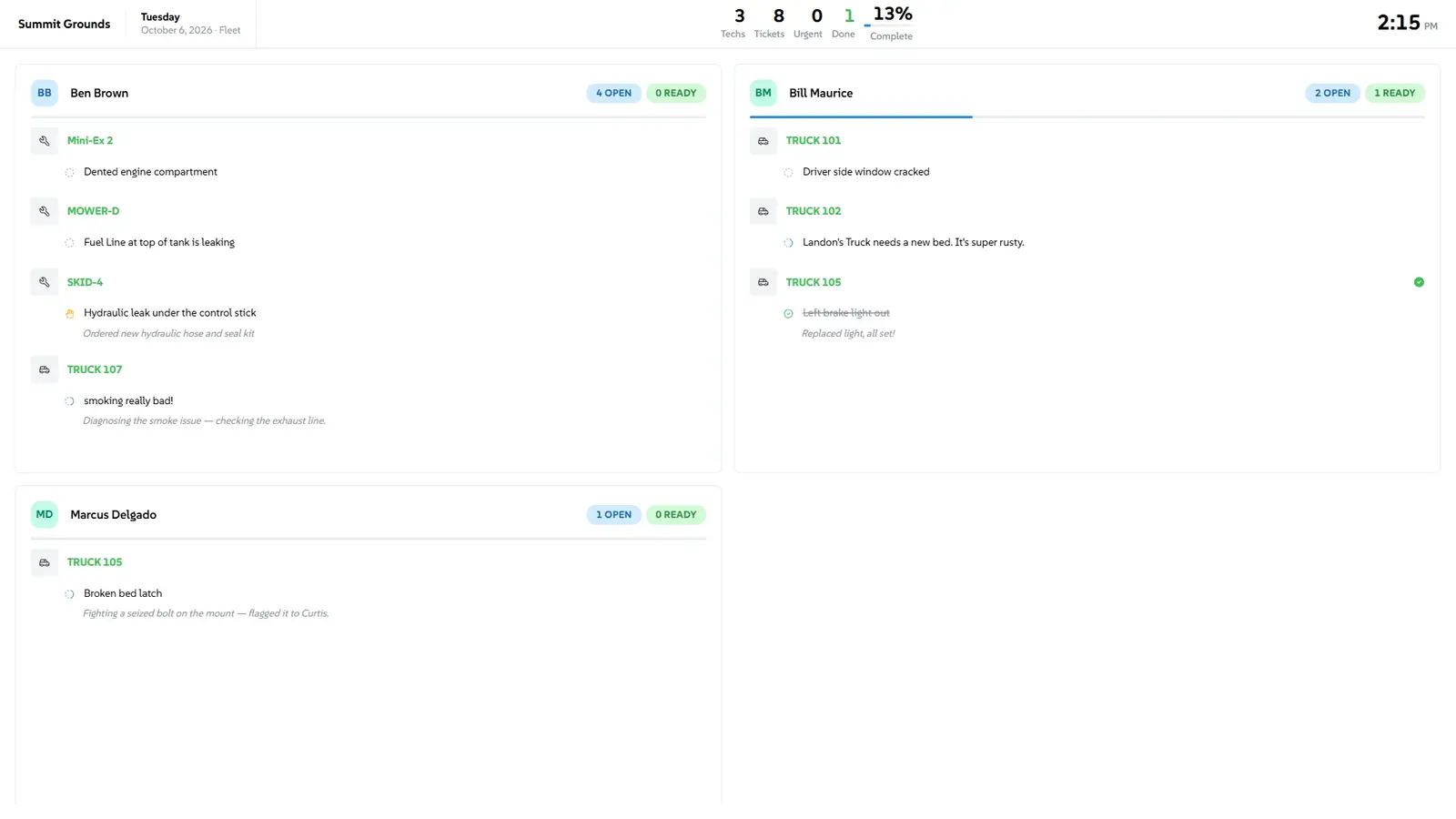Click the BM avatar for Bill Maurice
1456x819 pixels.
[763, 93]
